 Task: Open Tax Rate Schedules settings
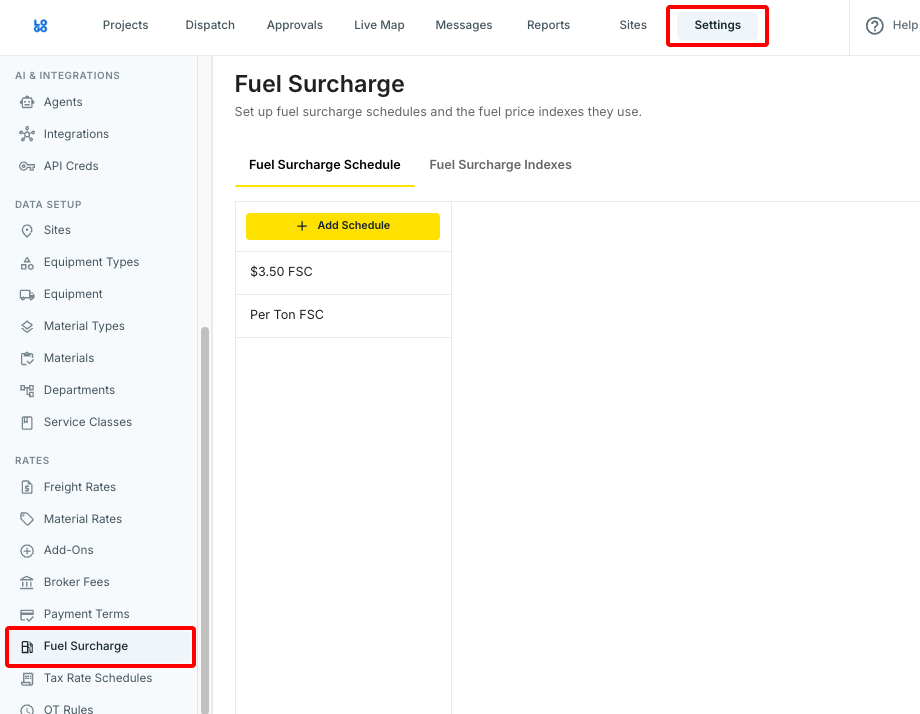[x=98, y=678]
